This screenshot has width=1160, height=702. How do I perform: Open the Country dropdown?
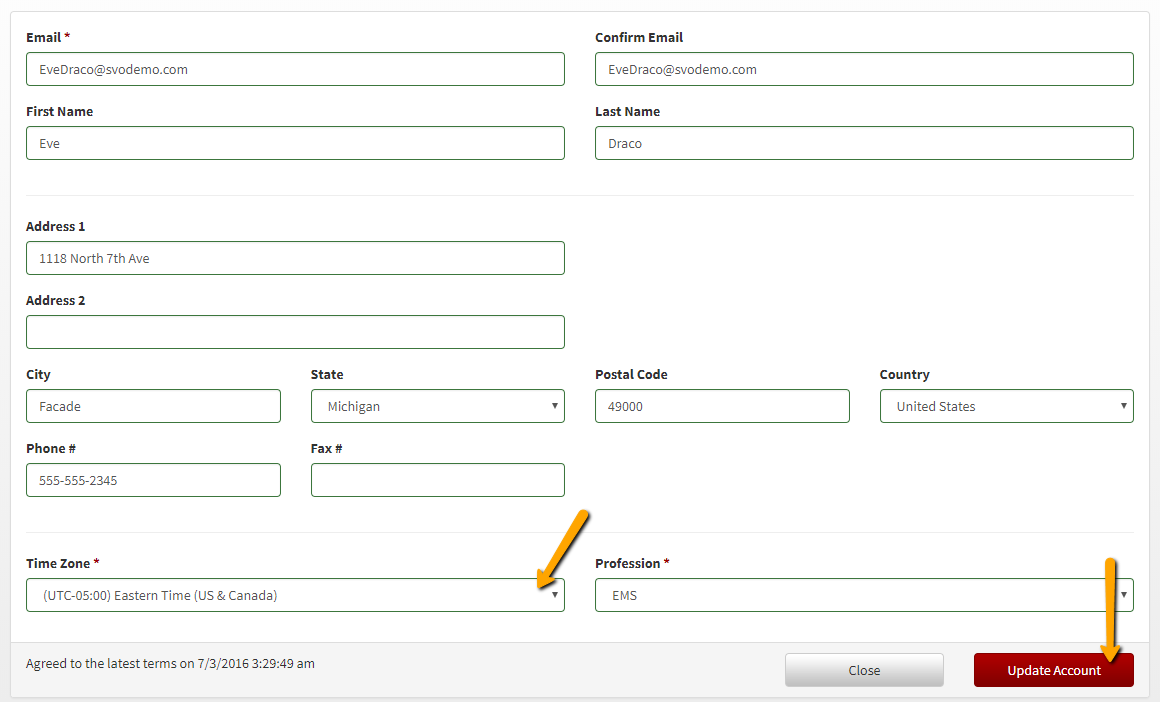pyautogui.click(x=1007, y=406)
